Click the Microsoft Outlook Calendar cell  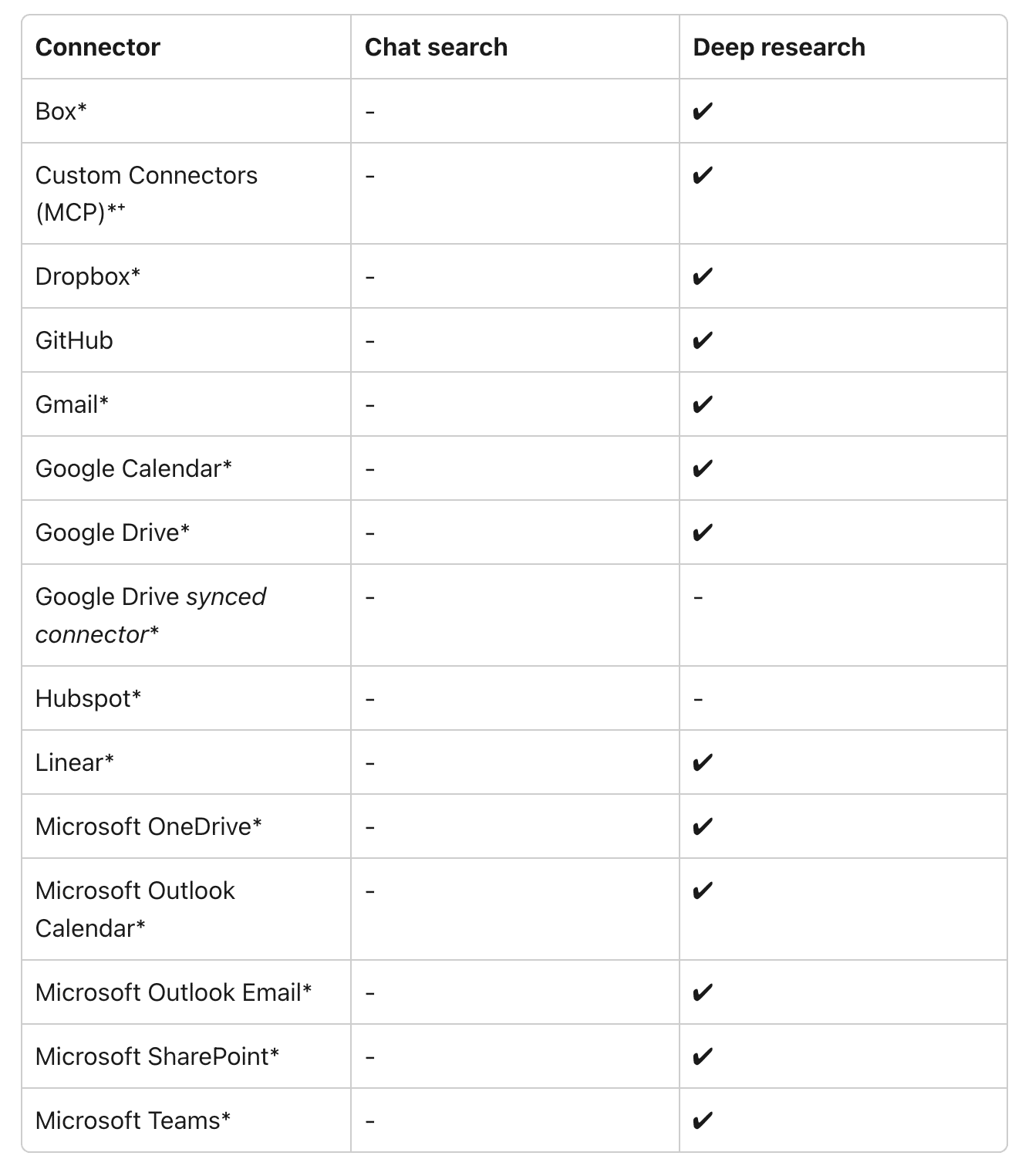(135, 909)
